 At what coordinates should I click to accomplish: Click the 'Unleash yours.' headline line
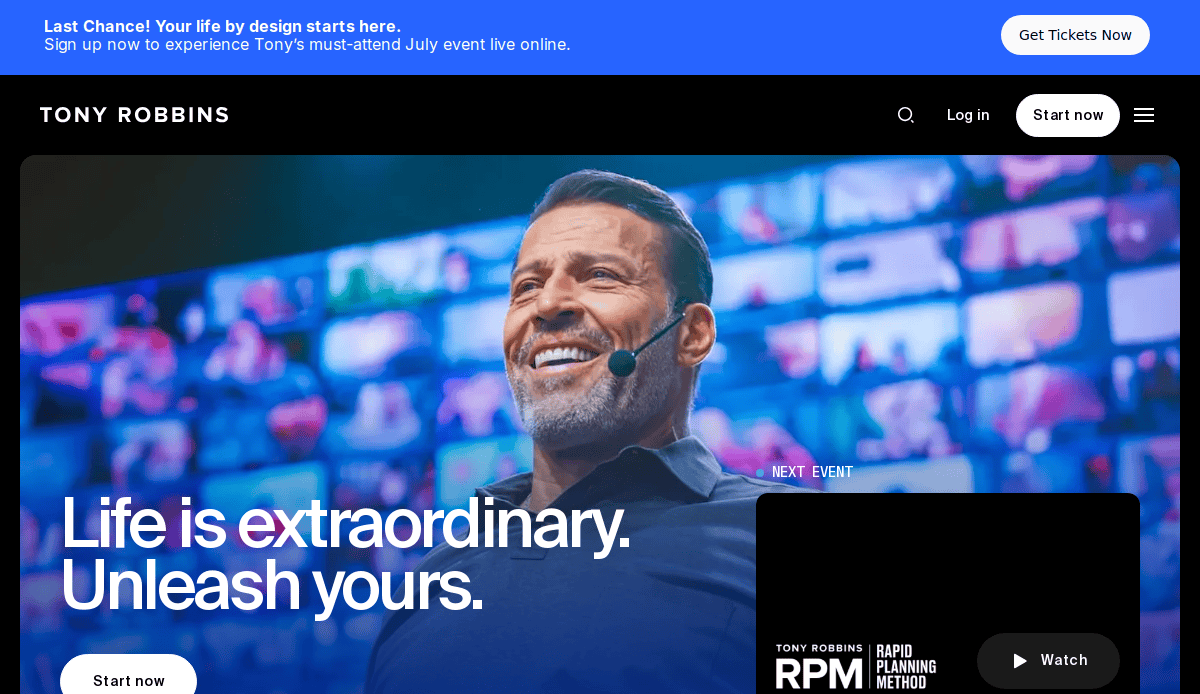coord(272,586)
